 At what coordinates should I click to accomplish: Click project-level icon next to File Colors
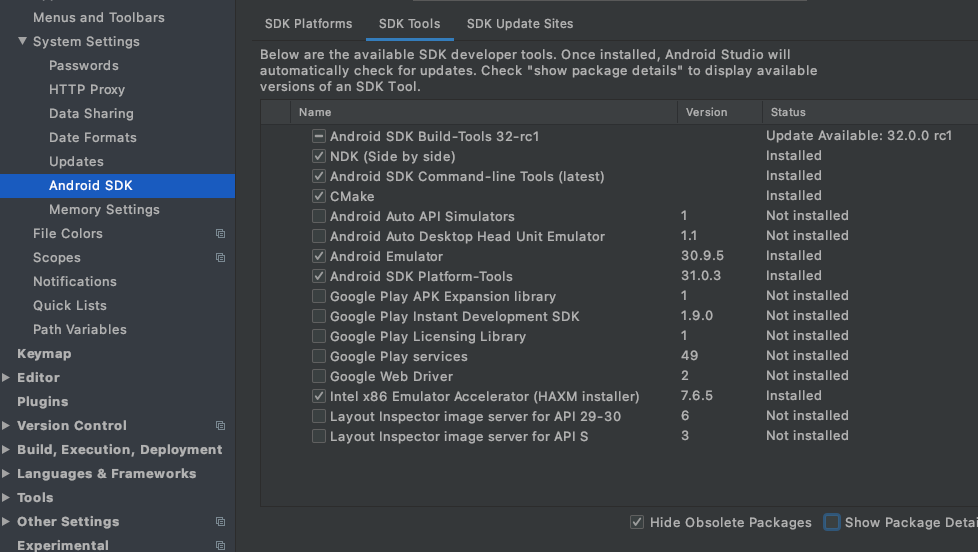tap(220, 233)
